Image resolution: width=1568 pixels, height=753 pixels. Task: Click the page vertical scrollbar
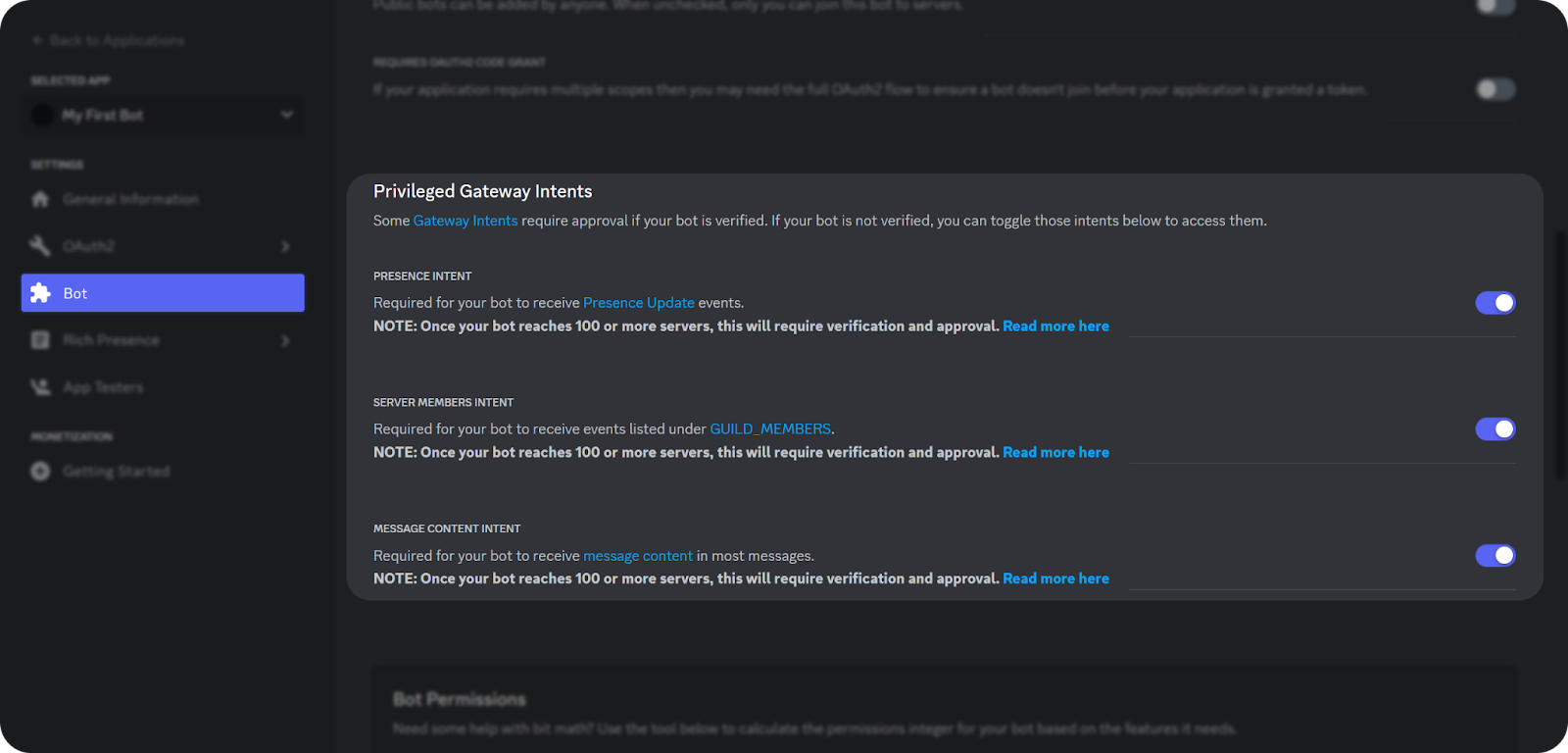1560,355
